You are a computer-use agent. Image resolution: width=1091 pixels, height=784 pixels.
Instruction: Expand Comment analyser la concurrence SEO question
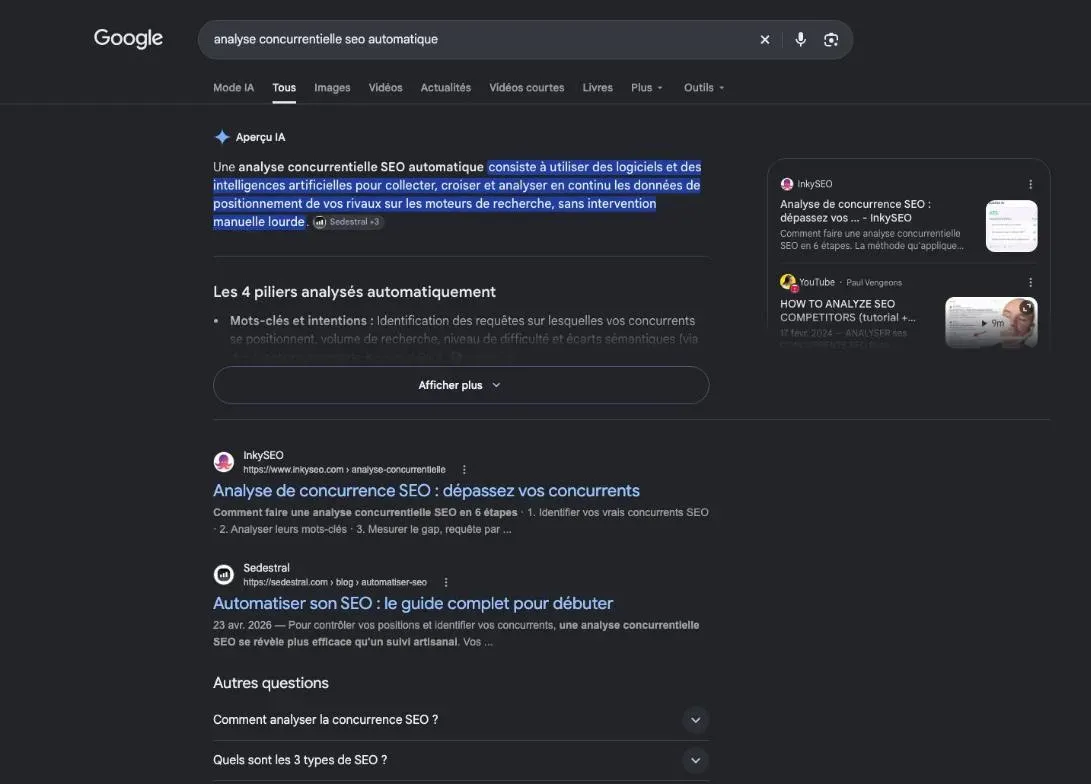[461, 720]
